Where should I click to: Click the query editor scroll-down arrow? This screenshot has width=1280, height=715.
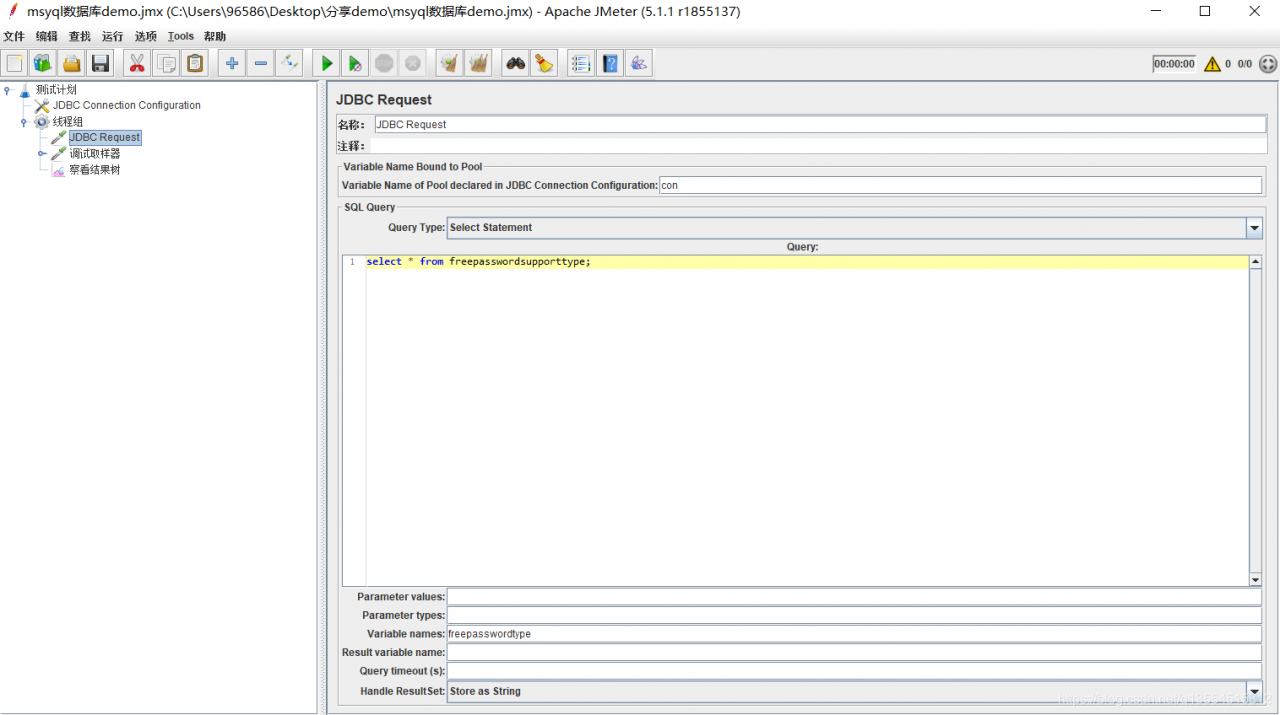[x=1255, y=580]
